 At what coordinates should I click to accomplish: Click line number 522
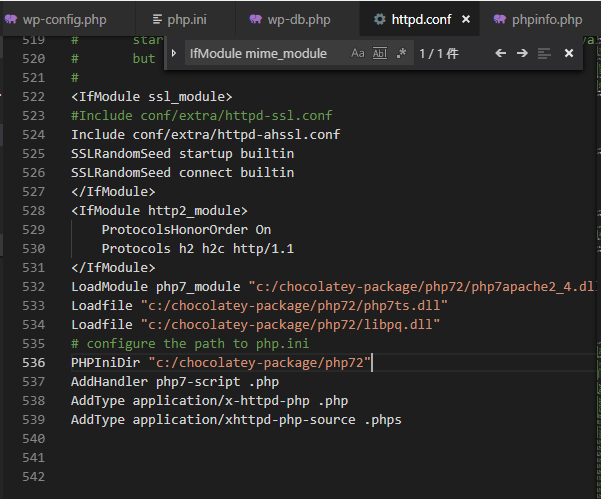coord(33,97)
